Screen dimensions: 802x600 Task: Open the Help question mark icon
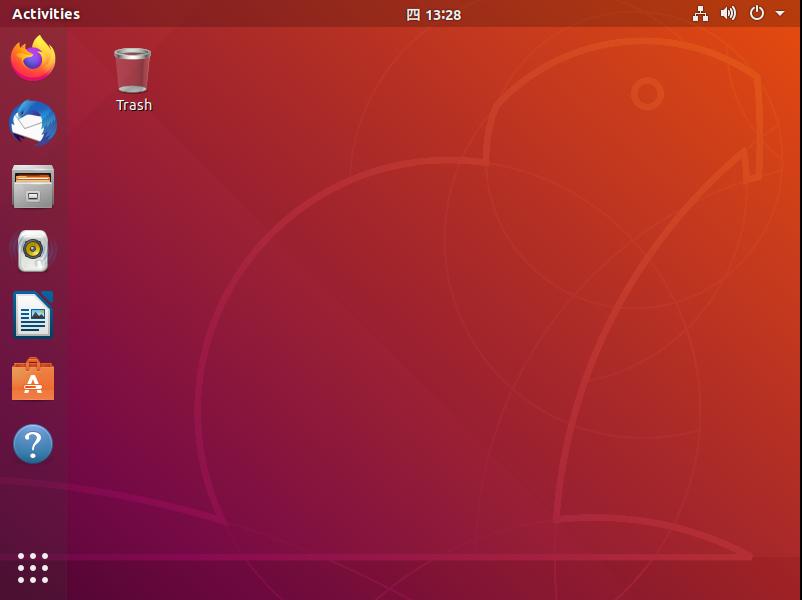33,443
